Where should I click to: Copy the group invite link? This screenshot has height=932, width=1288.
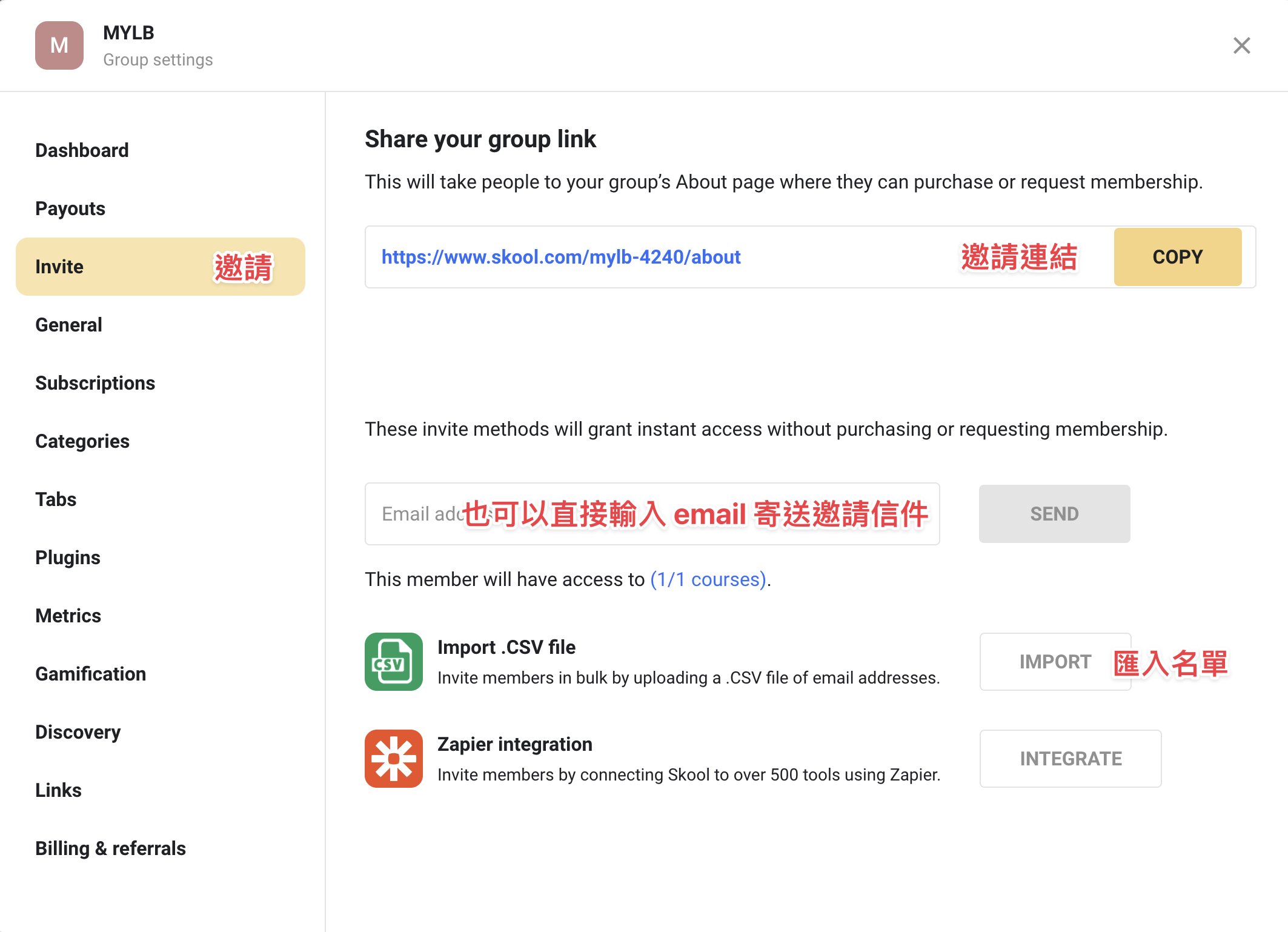(1178, 257)
